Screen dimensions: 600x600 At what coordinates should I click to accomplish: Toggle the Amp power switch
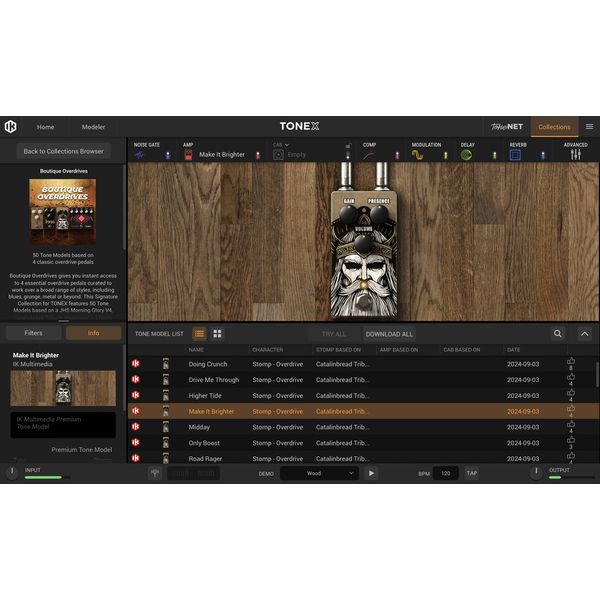coord(258,155)
